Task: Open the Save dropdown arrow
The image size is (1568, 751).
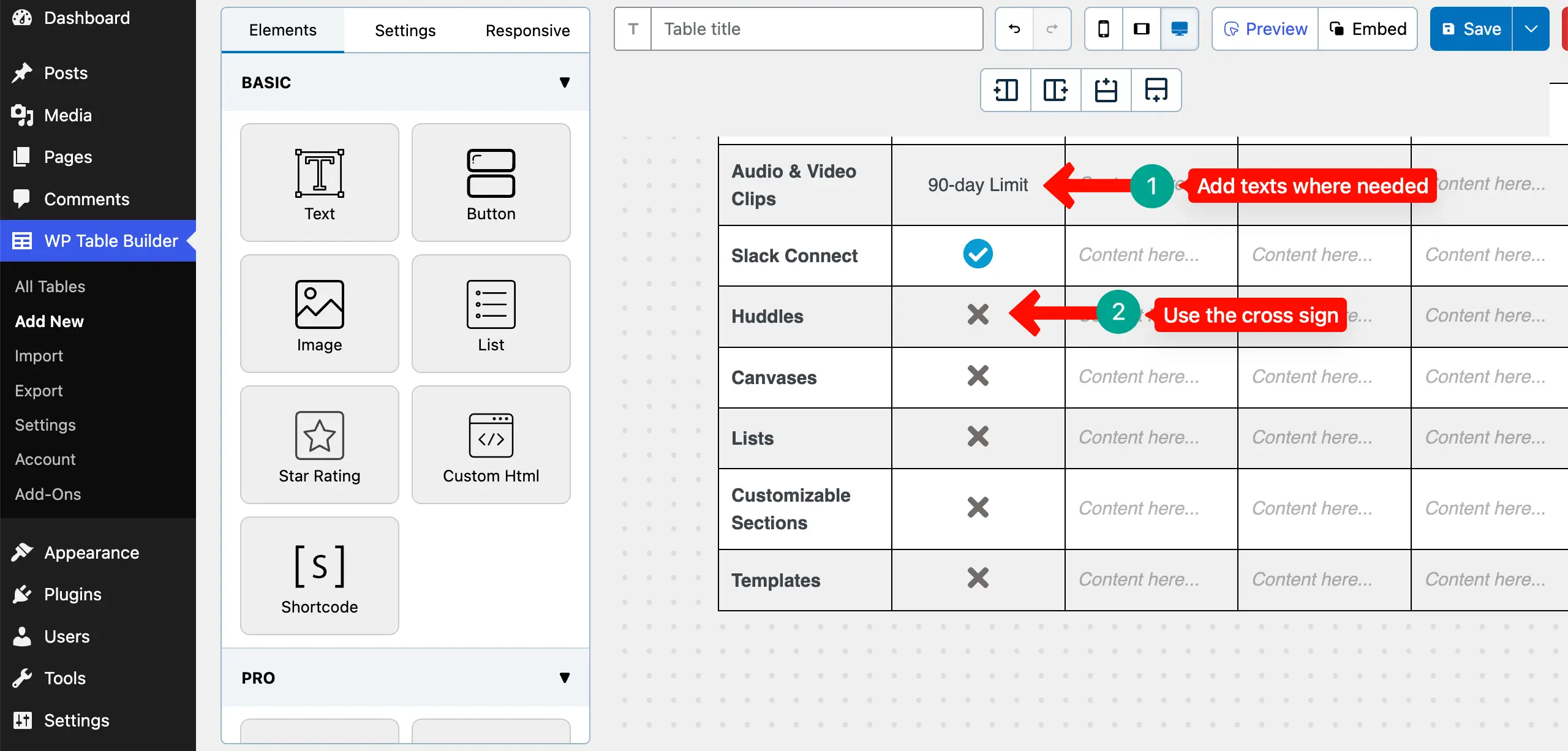Action: point(1531,29)
